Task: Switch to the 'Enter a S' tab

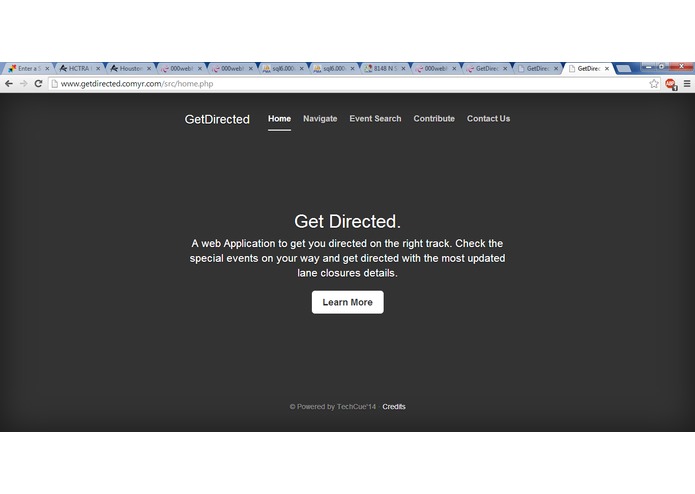Action: 26,69
